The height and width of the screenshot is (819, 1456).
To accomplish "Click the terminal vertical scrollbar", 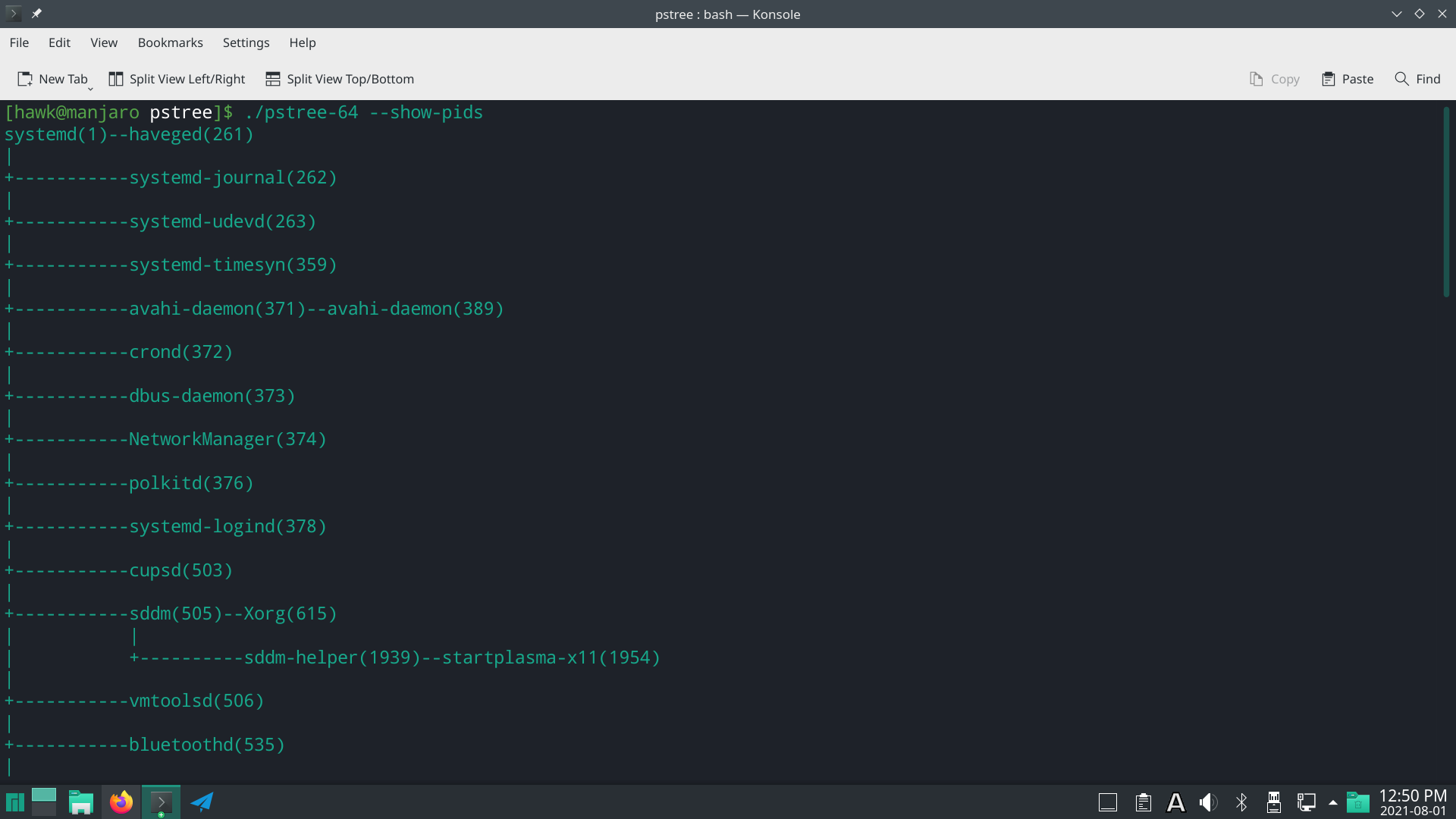I will click(x=1446, y=201).
